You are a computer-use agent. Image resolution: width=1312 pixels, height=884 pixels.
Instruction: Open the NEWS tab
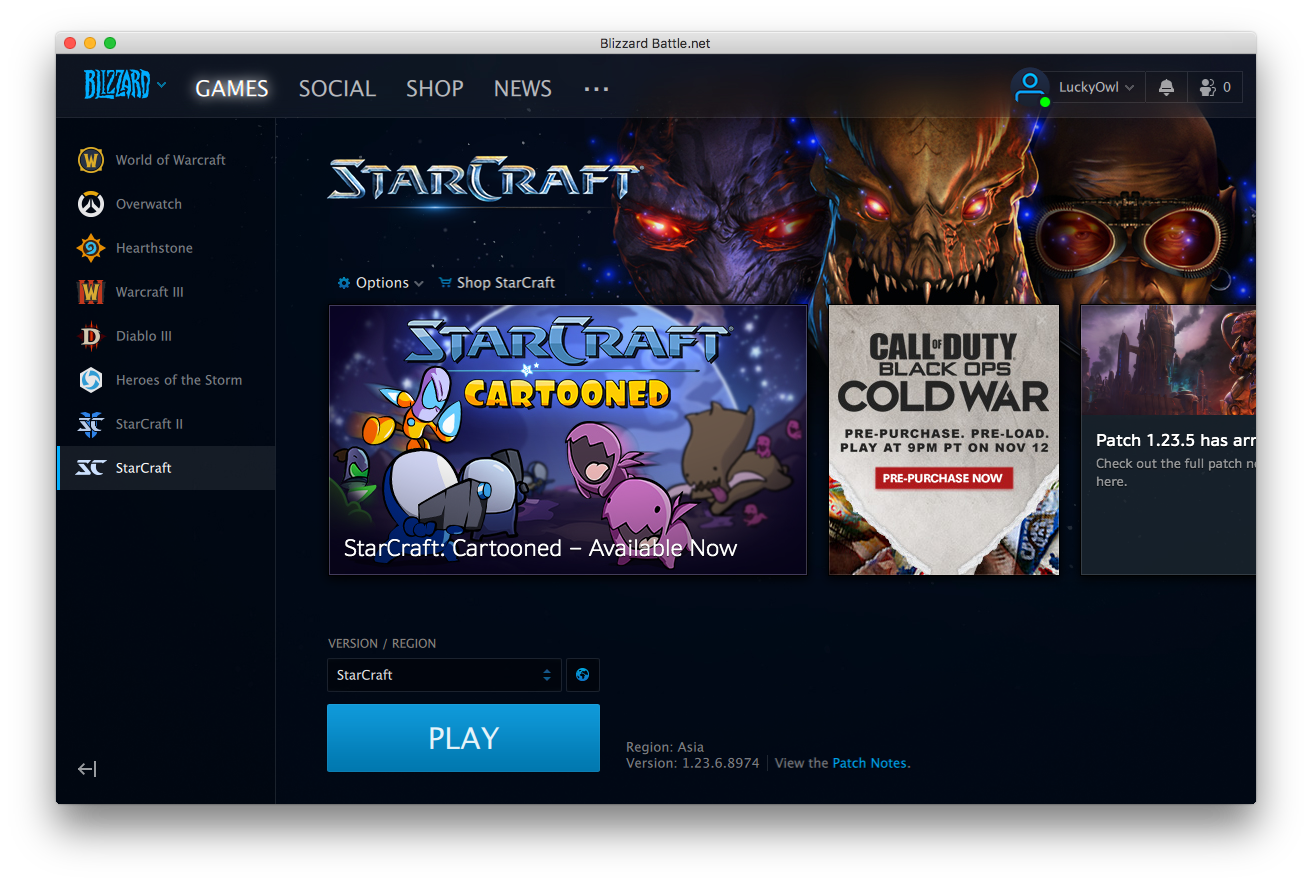click(523, 88)
